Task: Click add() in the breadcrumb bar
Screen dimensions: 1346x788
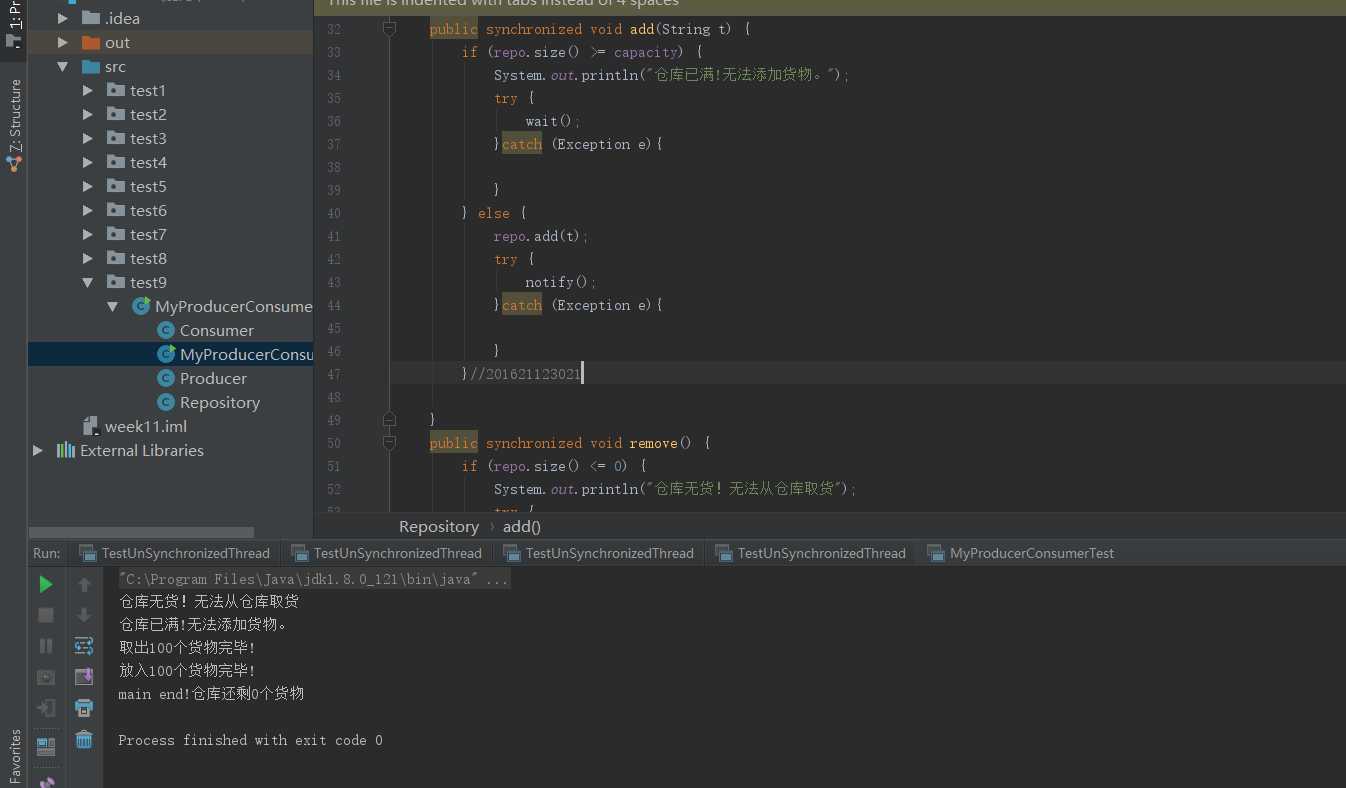Action: pyautogui.click(x=521, y=526)
